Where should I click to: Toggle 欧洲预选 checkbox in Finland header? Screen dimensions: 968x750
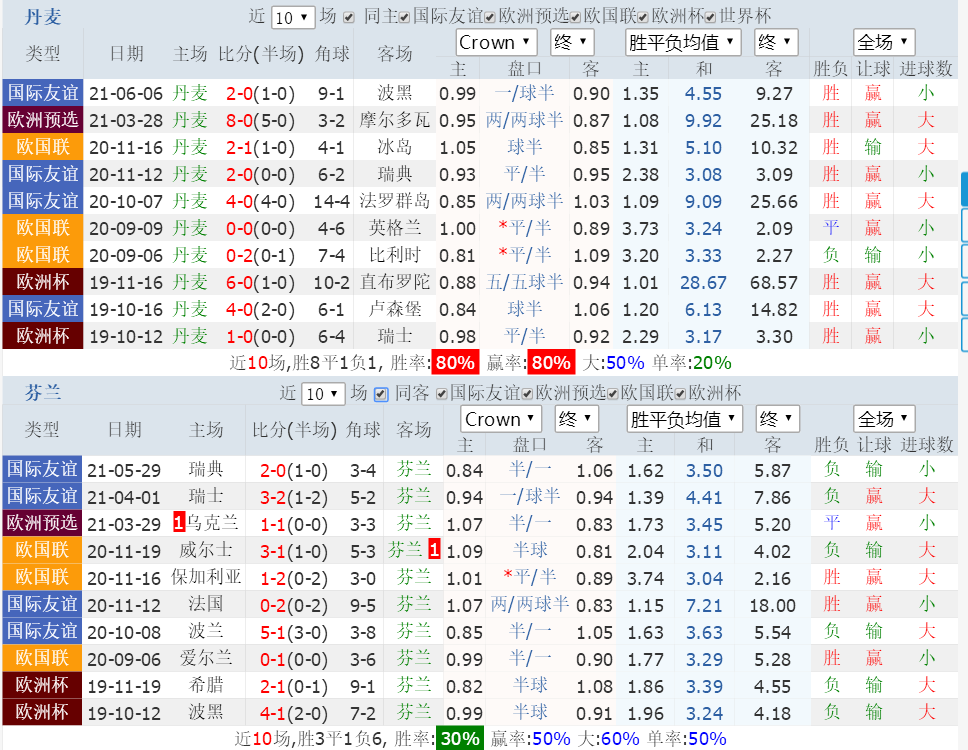click(527, 394)
